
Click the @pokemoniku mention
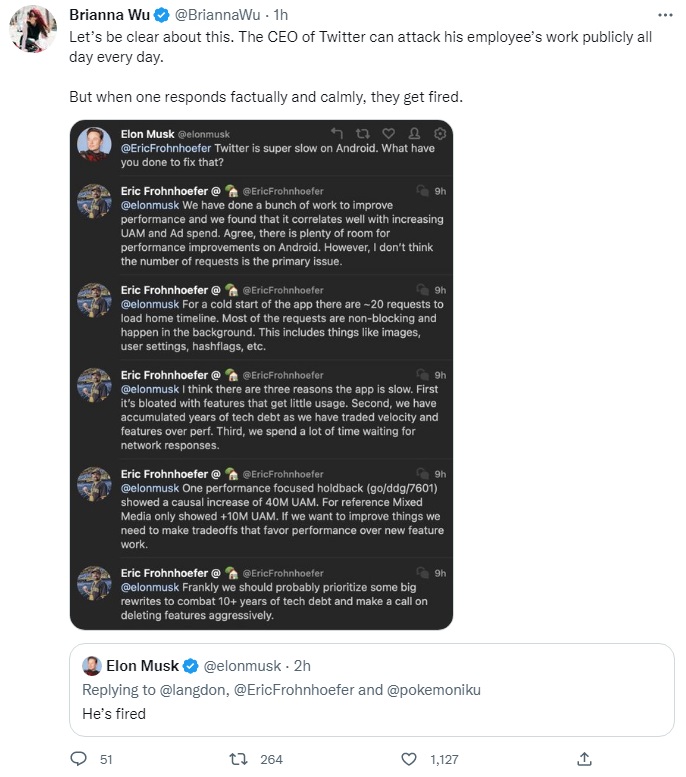(434, 690)
